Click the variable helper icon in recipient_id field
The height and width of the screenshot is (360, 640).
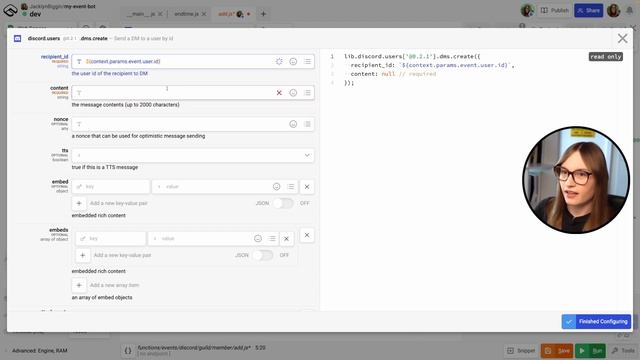[279, 62]
